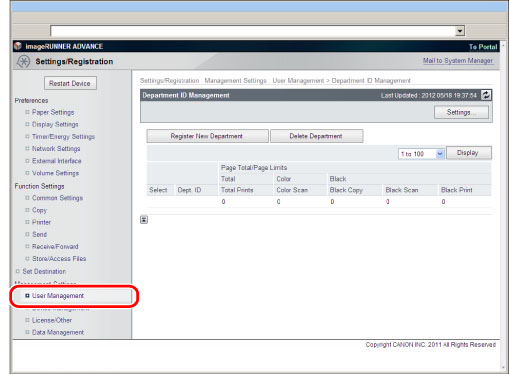
Task: Open Set Destination menu item
Action: pos(44,271)
